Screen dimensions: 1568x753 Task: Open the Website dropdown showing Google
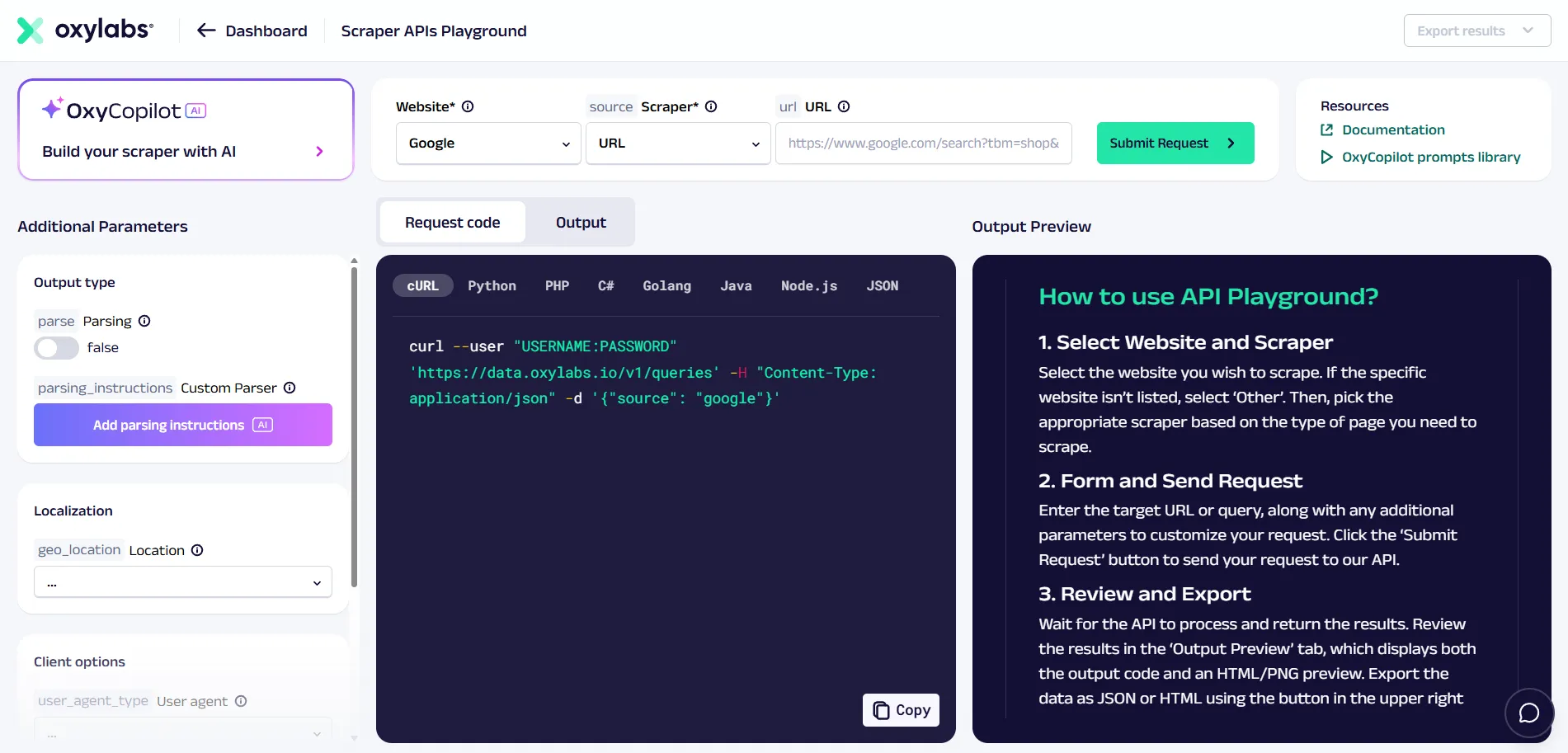[488, 143]
